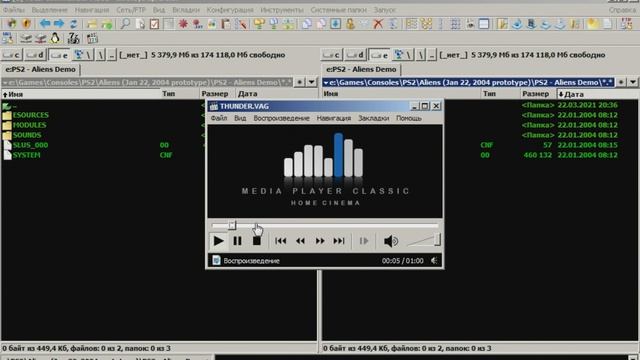Open the player's Вид menu
The height and width of the screenshot is (360, 640).
pyautogui.click(x=240, y=118)
